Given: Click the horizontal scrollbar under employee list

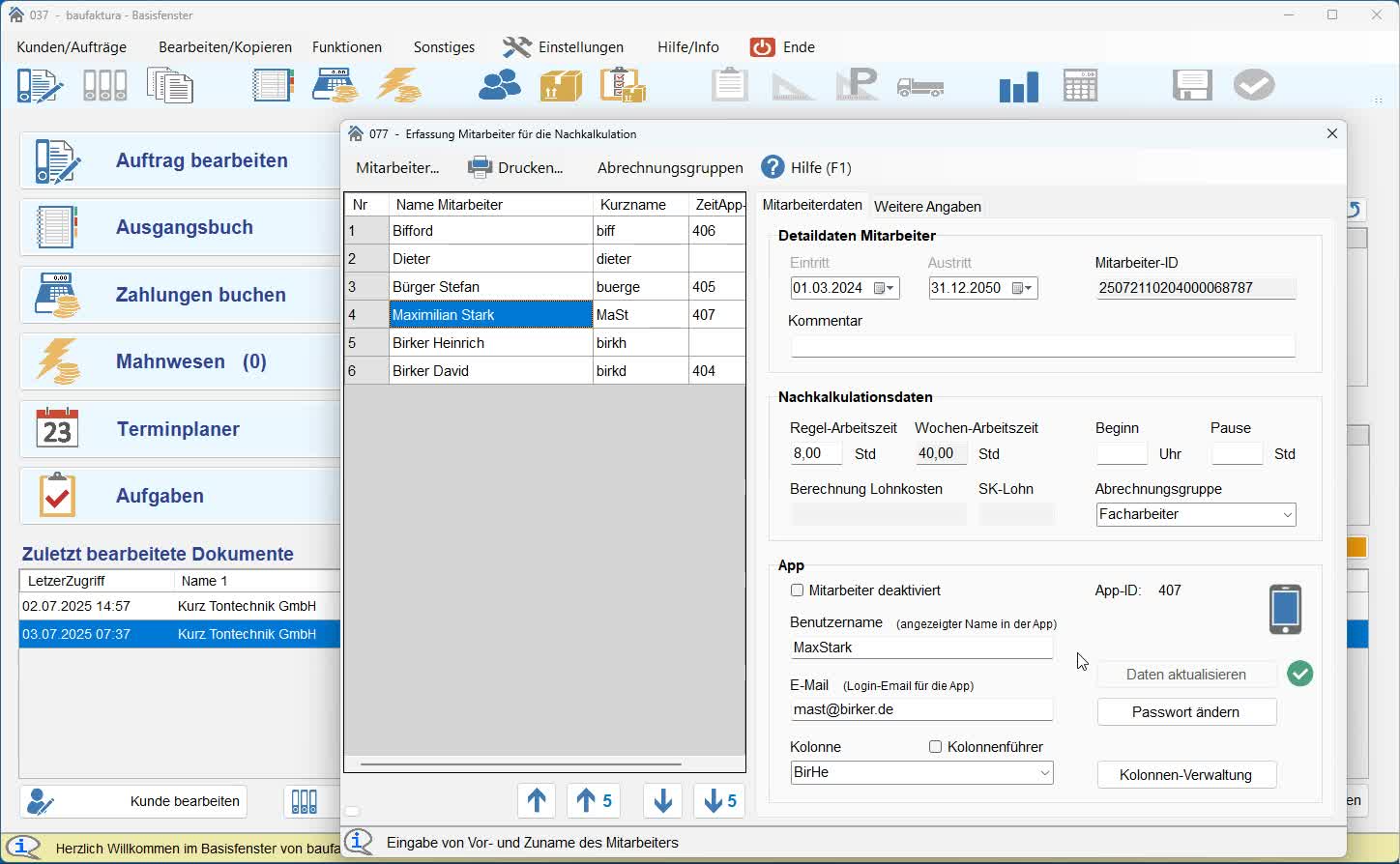Looking at the screenshot, I should coord(521,764).
